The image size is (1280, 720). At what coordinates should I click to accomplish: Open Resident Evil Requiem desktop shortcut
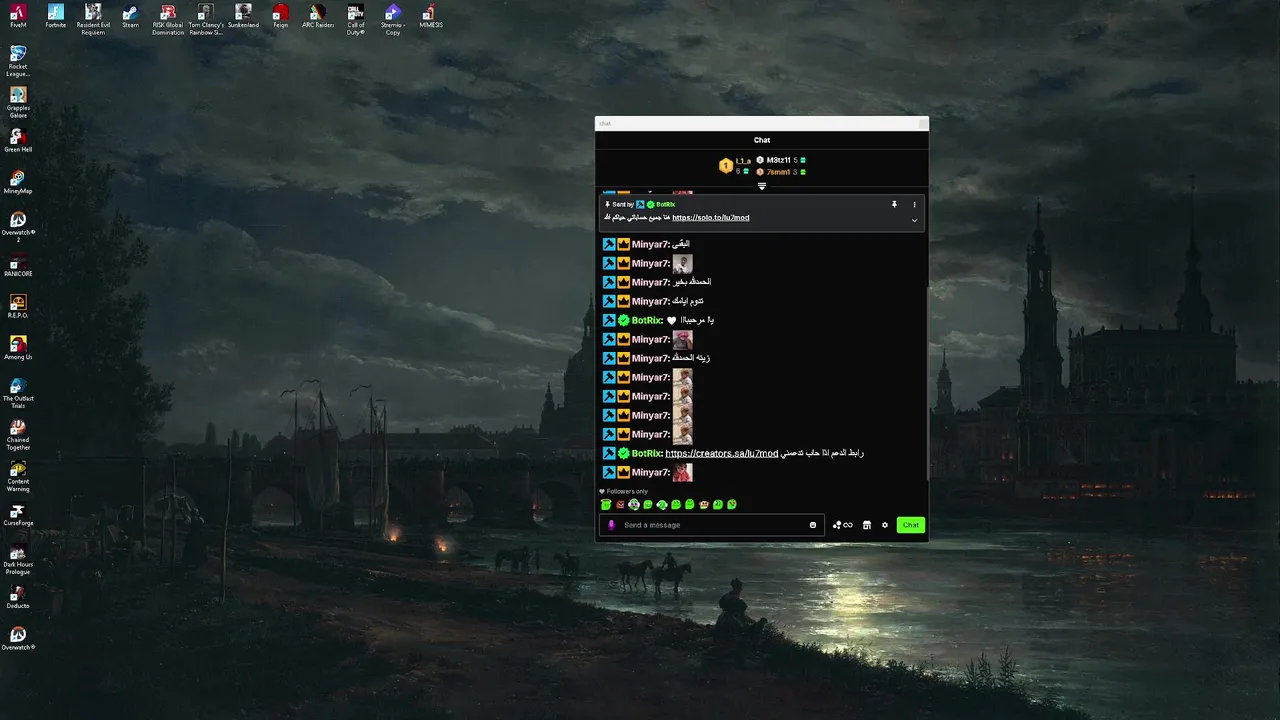click(x=93, y=19)
